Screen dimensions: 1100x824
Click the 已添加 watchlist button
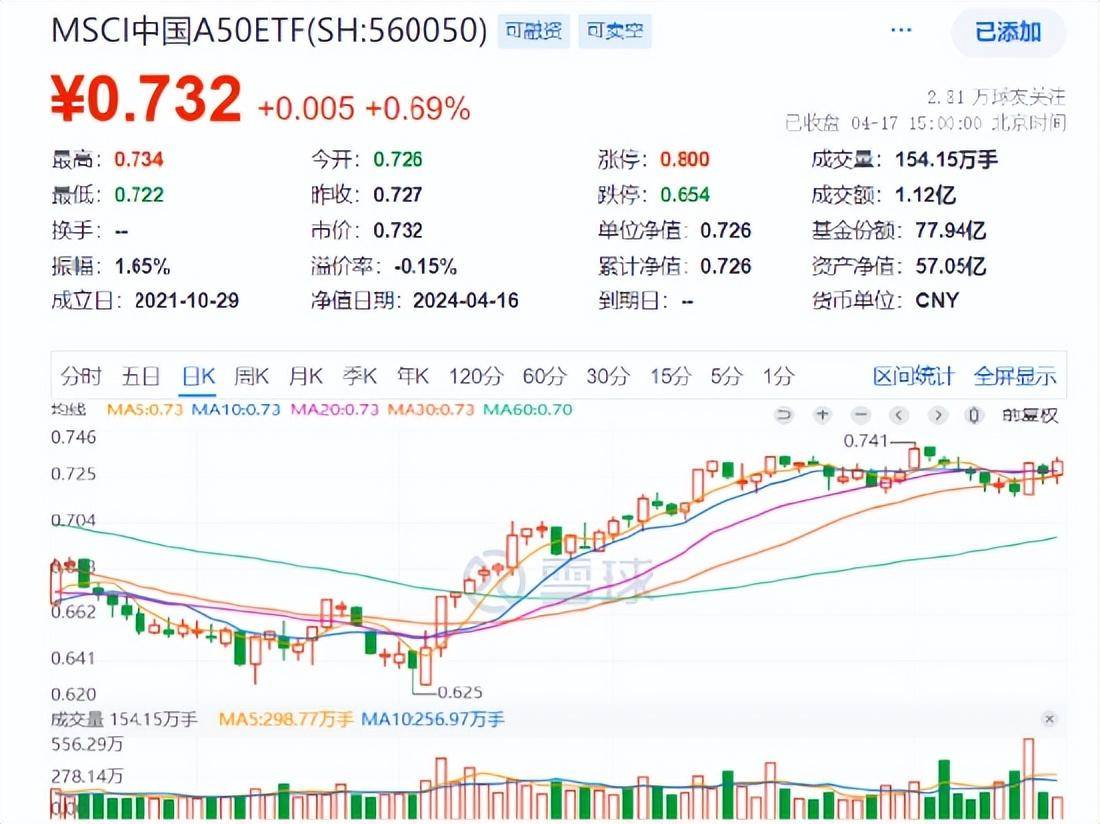[1007, 32]
